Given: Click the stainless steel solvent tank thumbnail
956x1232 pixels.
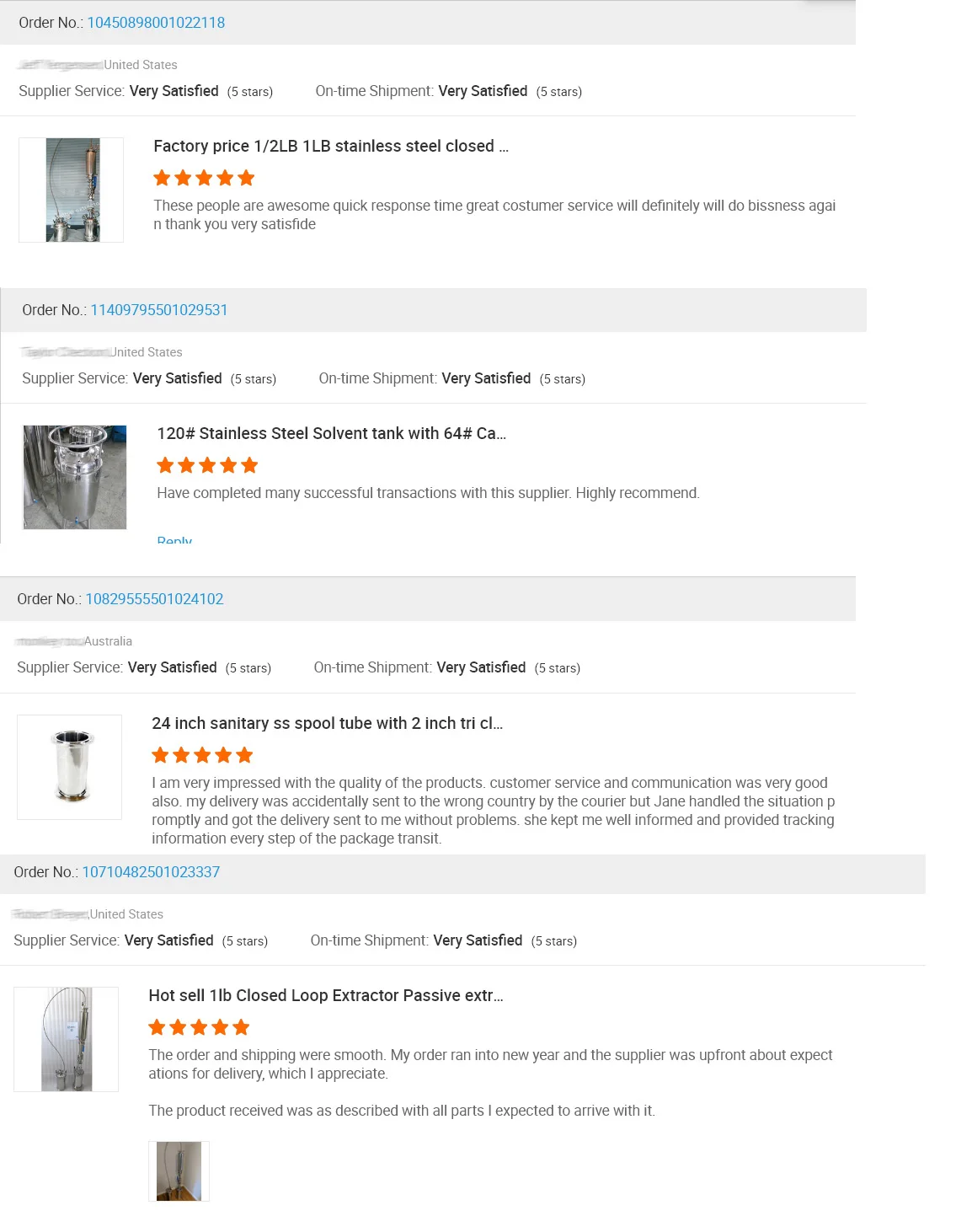Looking at the screenshot, I should pos(75,478).
